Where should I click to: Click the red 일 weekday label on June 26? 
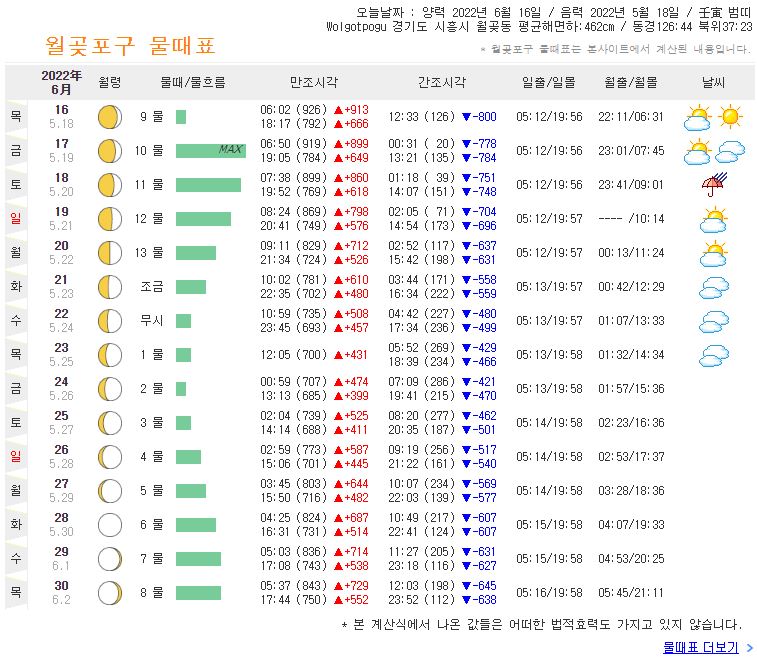click(x=16, y=456)
